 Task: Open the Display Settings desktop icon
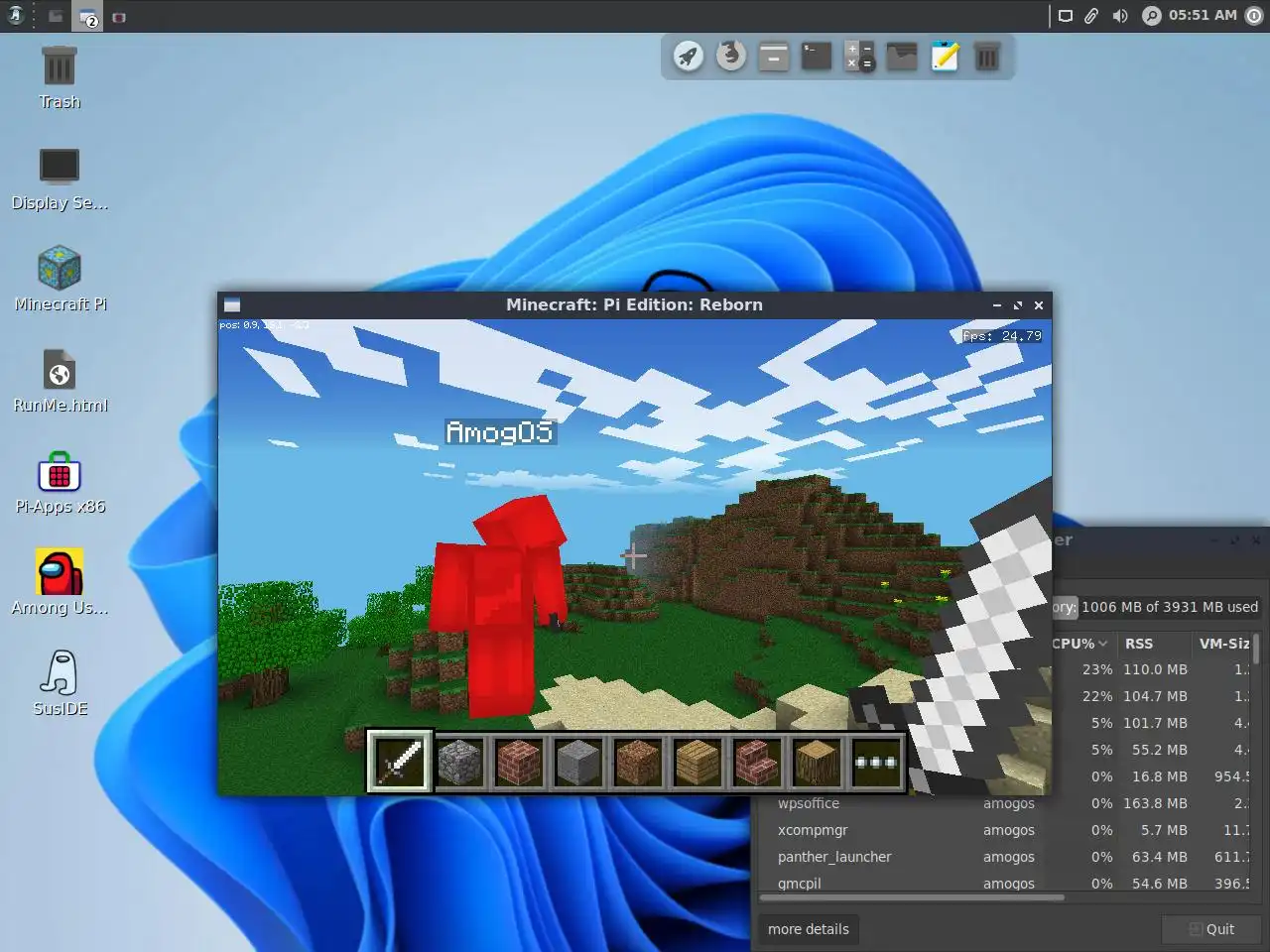(x=60, y=179)
